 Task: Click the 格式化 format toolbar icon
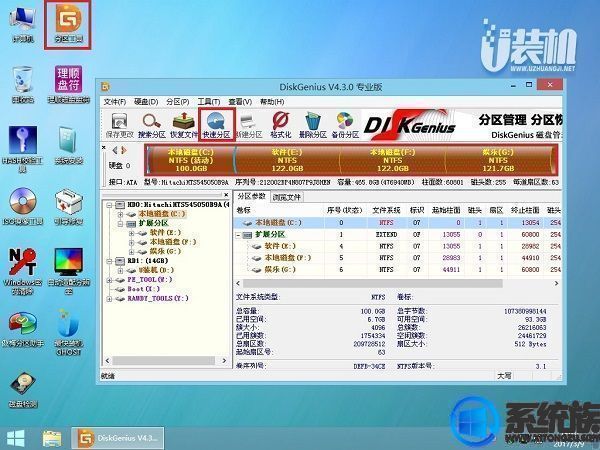280,125
